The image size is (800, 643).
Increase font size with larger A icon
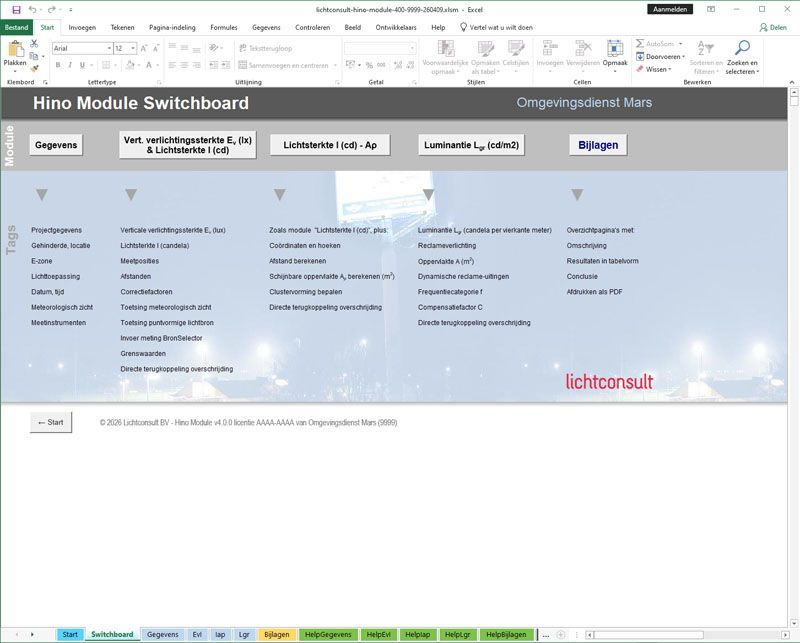click(144, 48)
